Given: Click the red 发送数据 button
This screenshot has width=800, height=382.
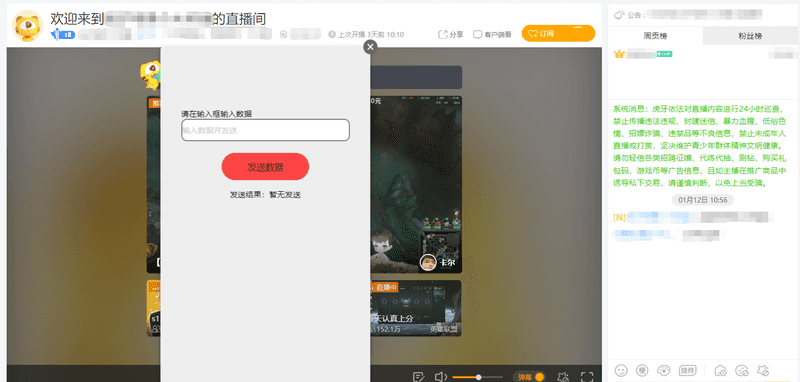Looking at the screenshot, I should click(265, 167).
